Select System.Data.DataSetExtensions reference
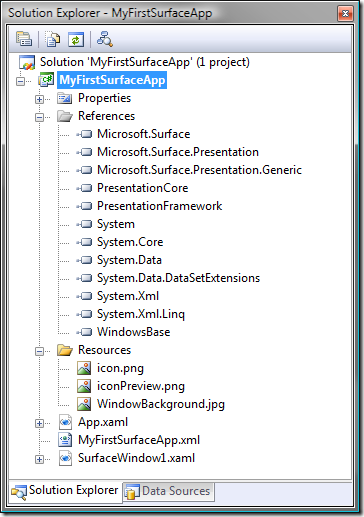The image size is (364, 517). [178, 278]
